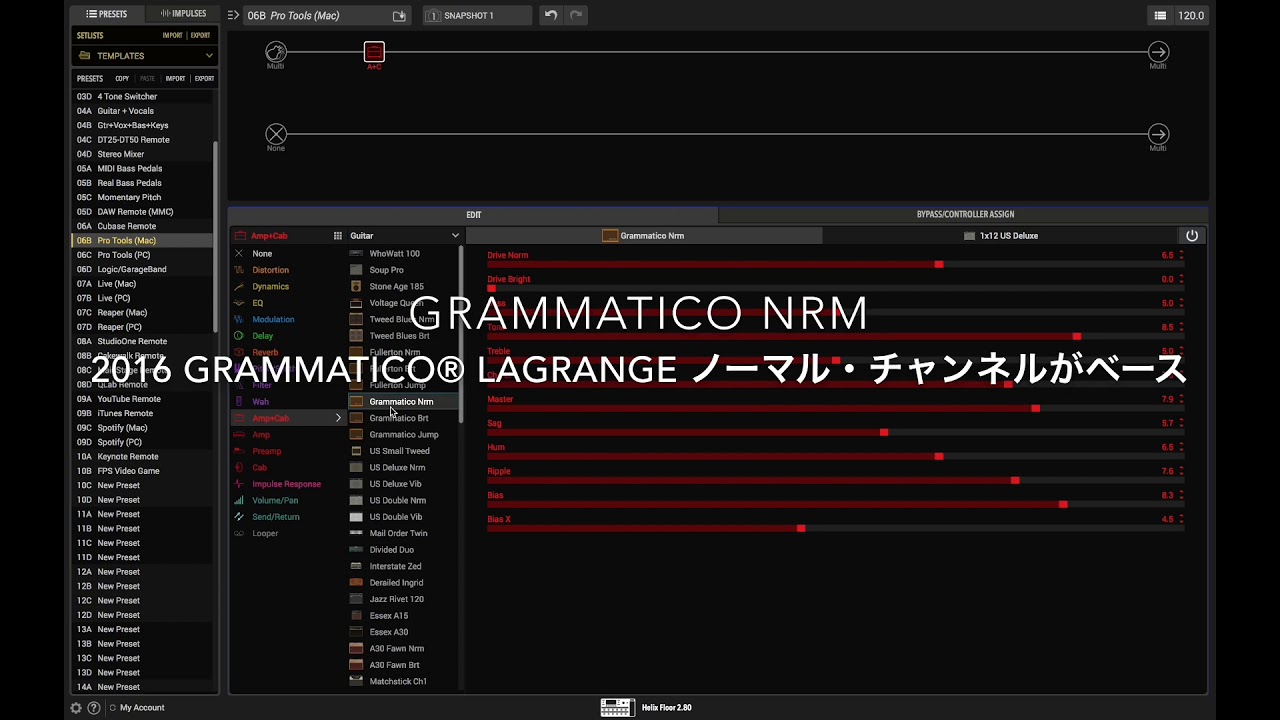Switch to the Presets tab
This screenshot has width=1280, height=720.
pos(107,14)
